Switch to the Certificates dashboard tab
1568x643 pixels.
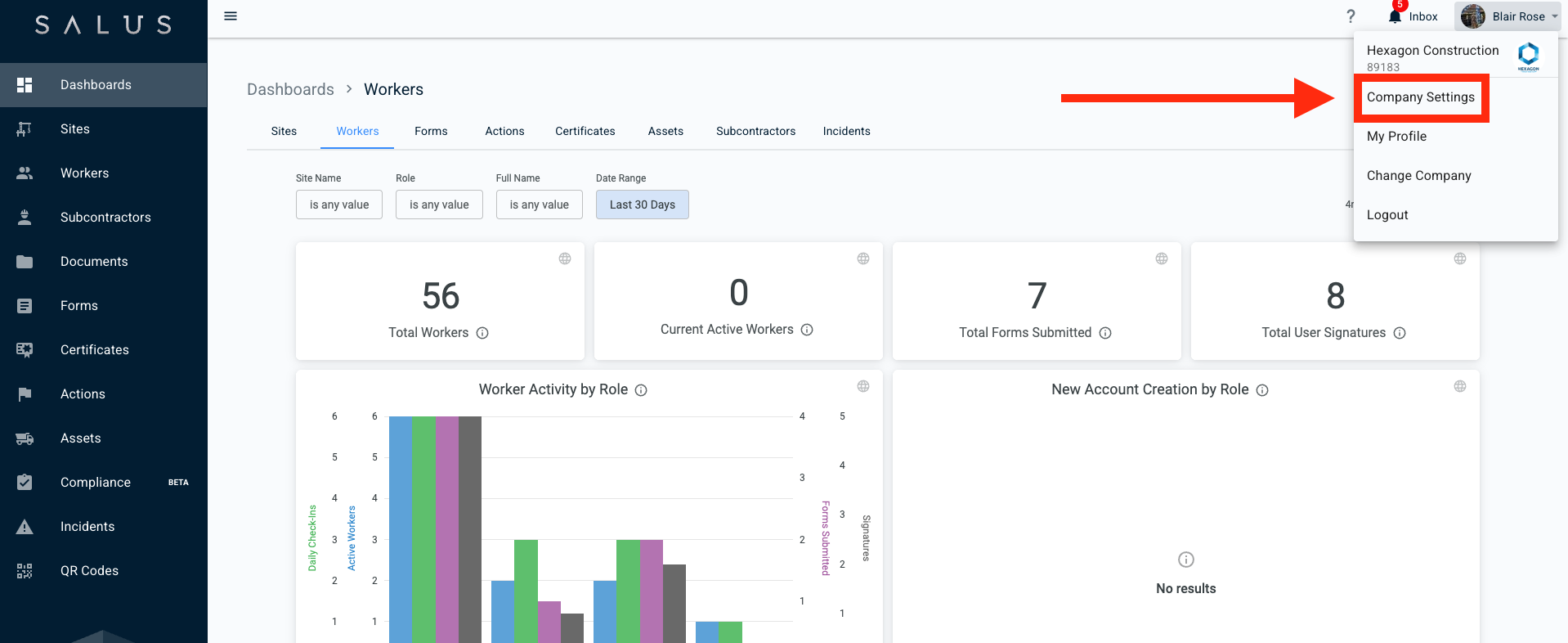[585, 131]
